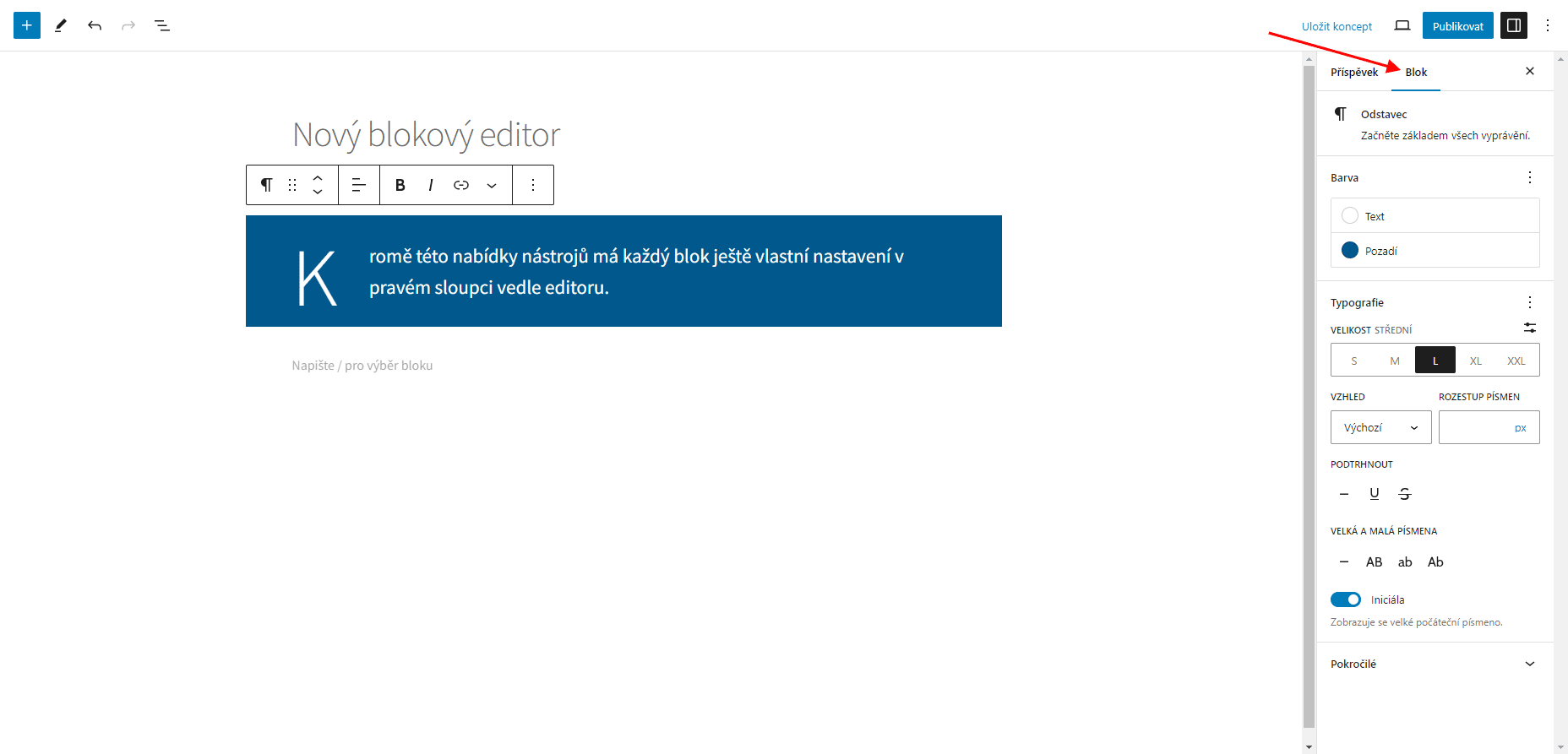The width and height of the screenshot is (1568, 754).
Task: Set a custom font size via sliders icon
Action: 1530,328
